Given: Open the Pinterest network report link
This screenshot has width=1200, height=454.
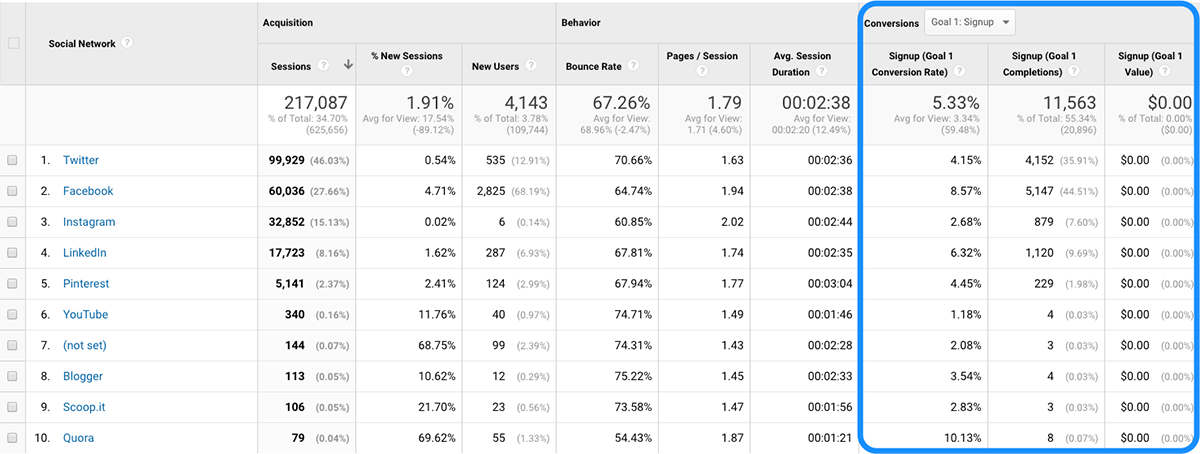Looking at the screenshot, I should (x=86, y=284).
